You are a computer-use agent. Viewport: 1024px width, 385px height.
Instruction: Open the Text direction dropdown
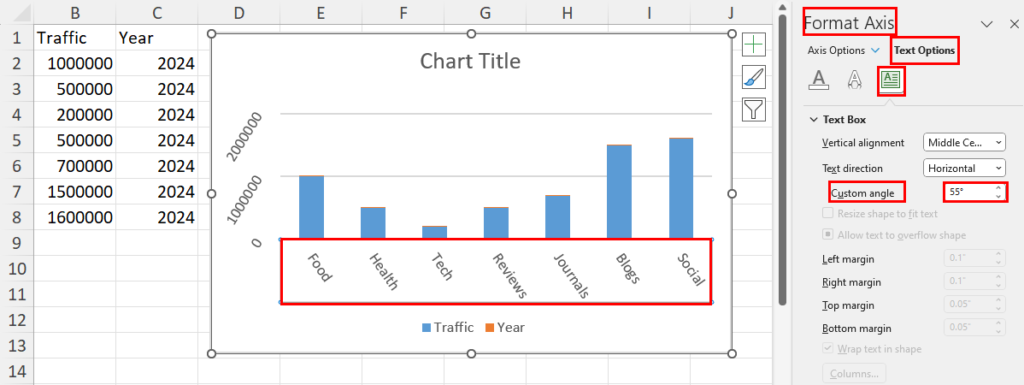[965, 168]
